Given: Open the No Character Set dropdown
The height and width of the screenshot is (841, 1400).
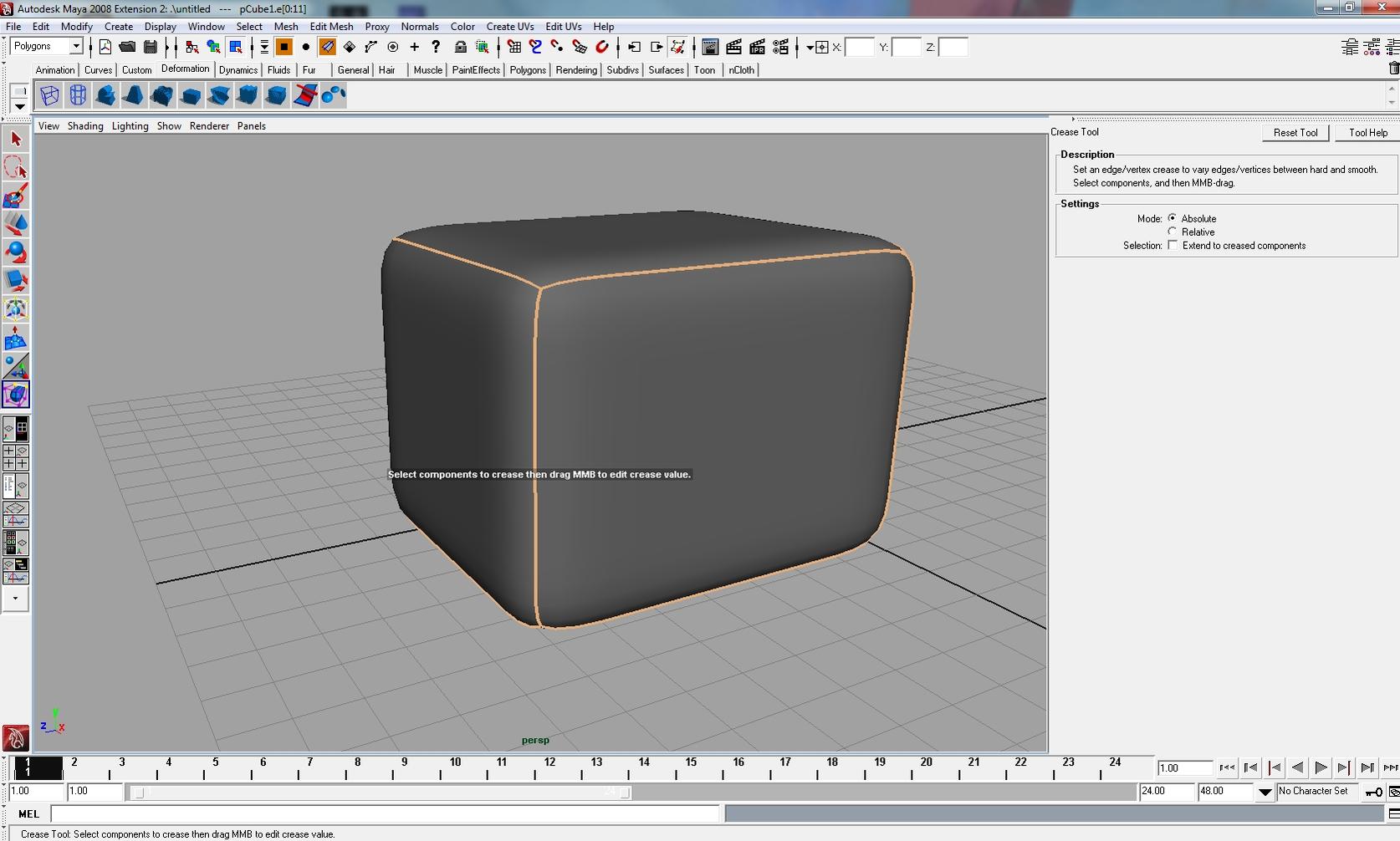Looking at the screenshot, I should click(1317, 791).
